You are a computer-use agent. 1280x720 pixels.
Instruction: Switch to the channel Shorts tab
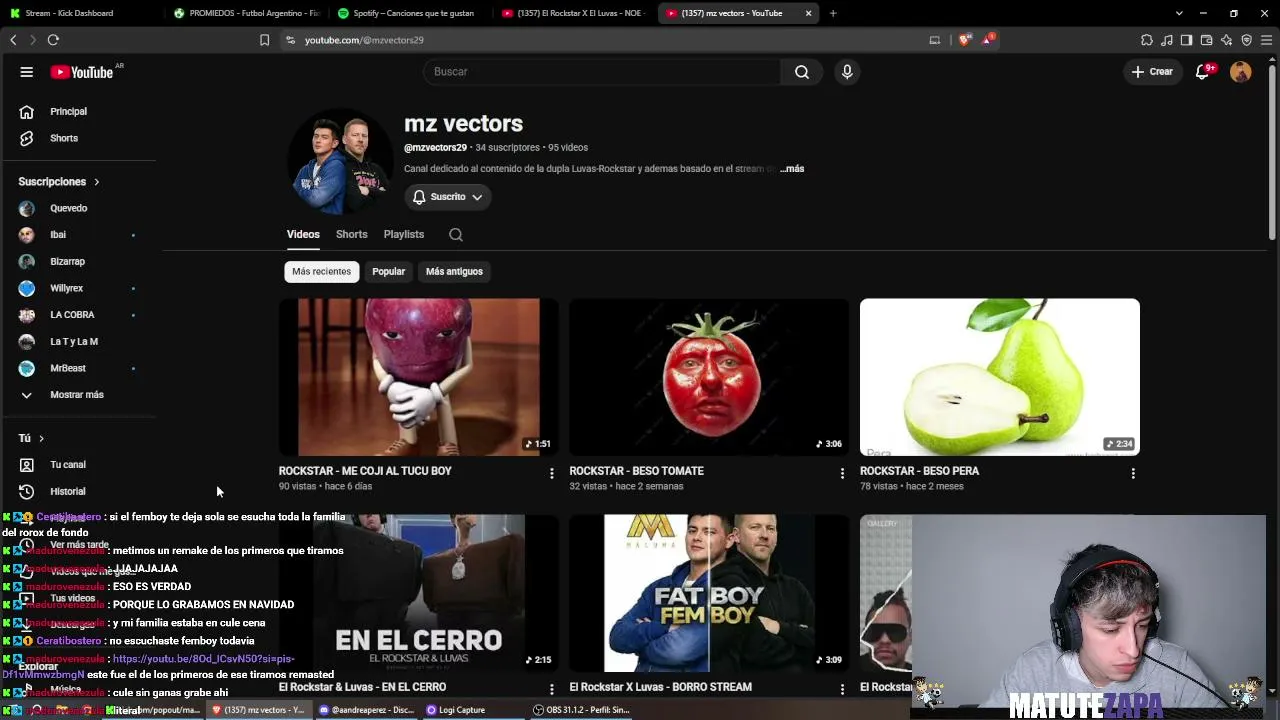pyautogui.click(x=352, y=235)
